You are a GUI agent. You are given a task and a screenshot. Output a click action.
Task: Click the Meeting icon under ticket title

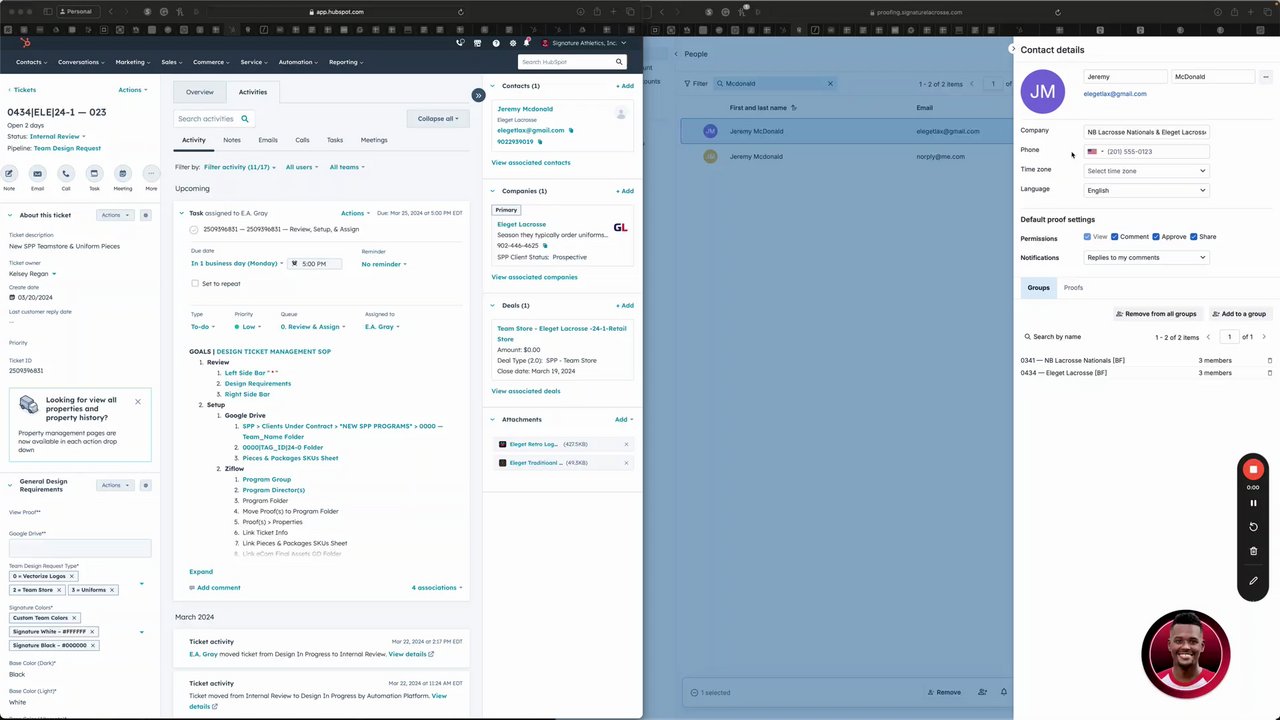tap(122, 173)
